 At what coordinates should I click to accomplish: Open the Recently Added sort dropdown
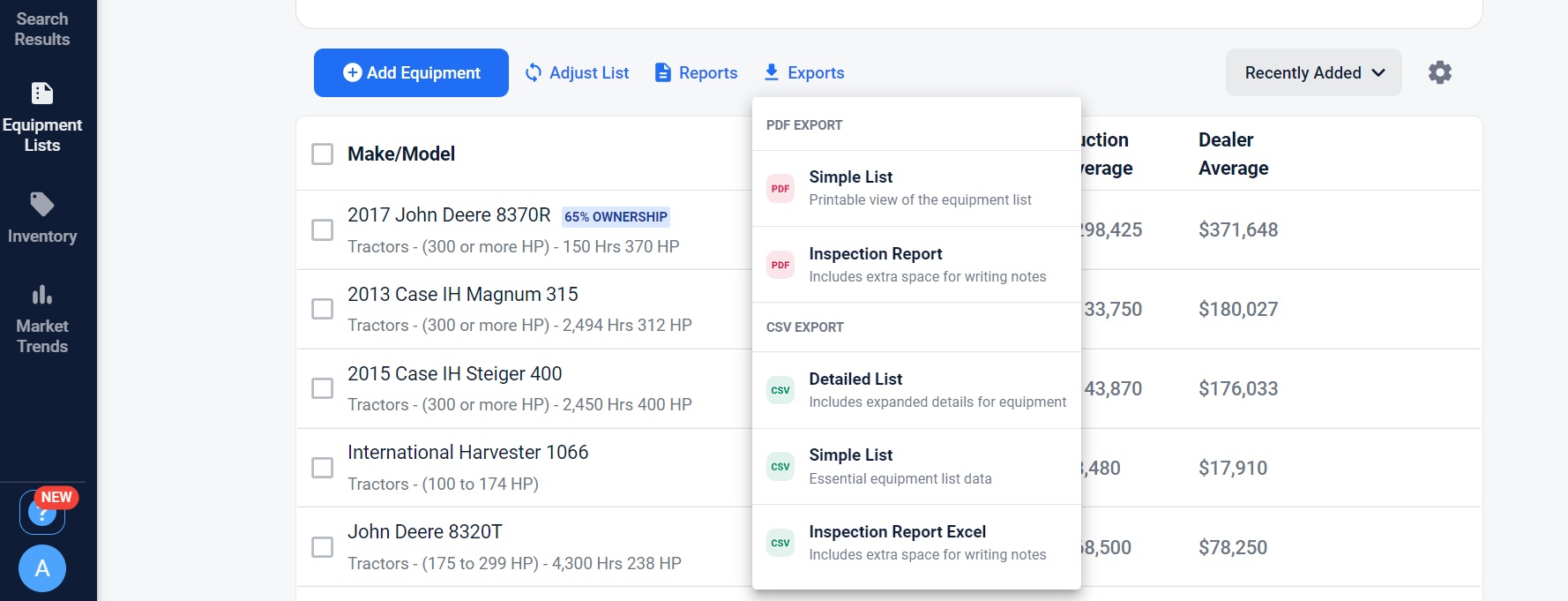(1314, 72)
